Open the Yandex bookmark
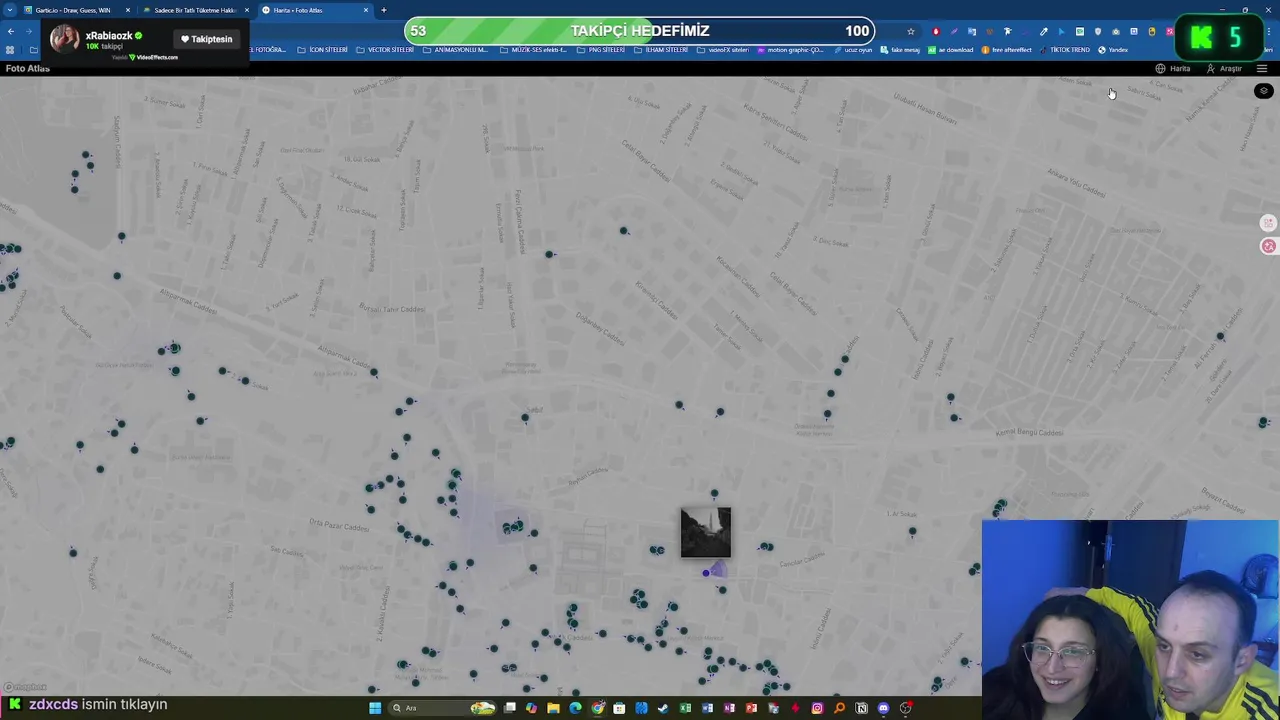Screen dimensions: 1280x720 (x=1113, y=50)
